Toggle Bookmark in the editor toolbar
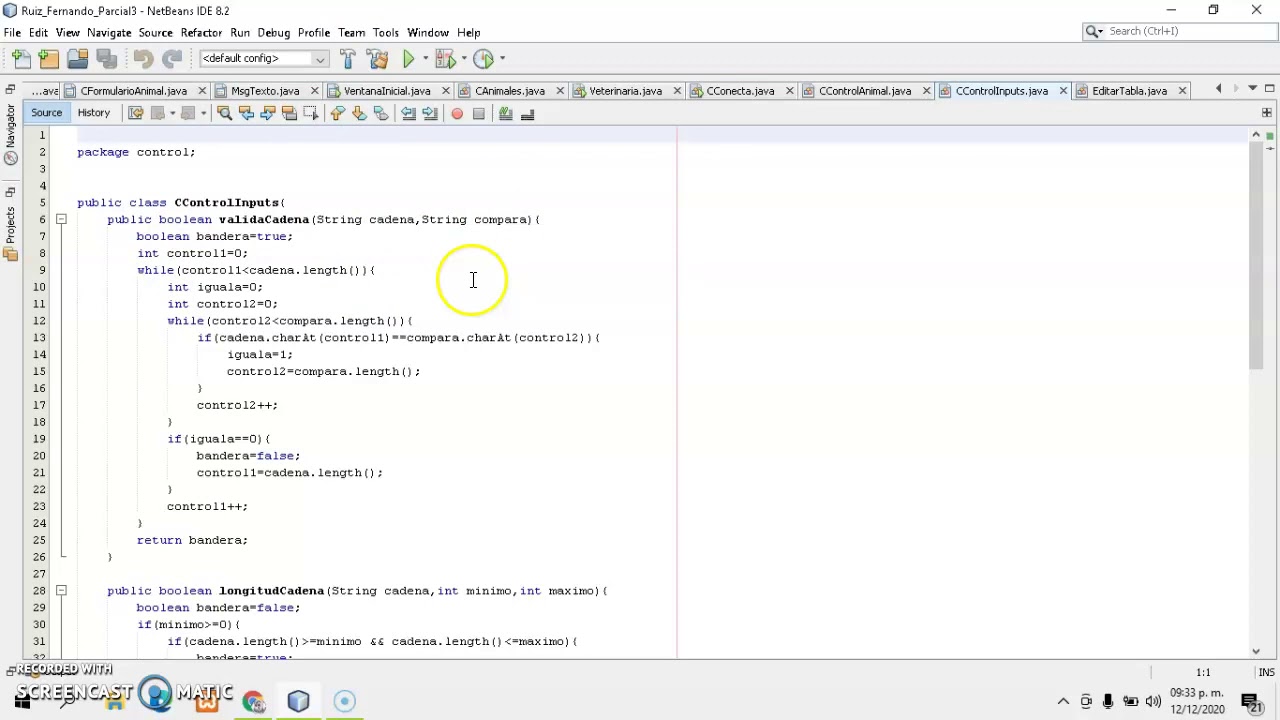Image resolution: width=1280 pixels, height=720 pixels. pos(381,113)
